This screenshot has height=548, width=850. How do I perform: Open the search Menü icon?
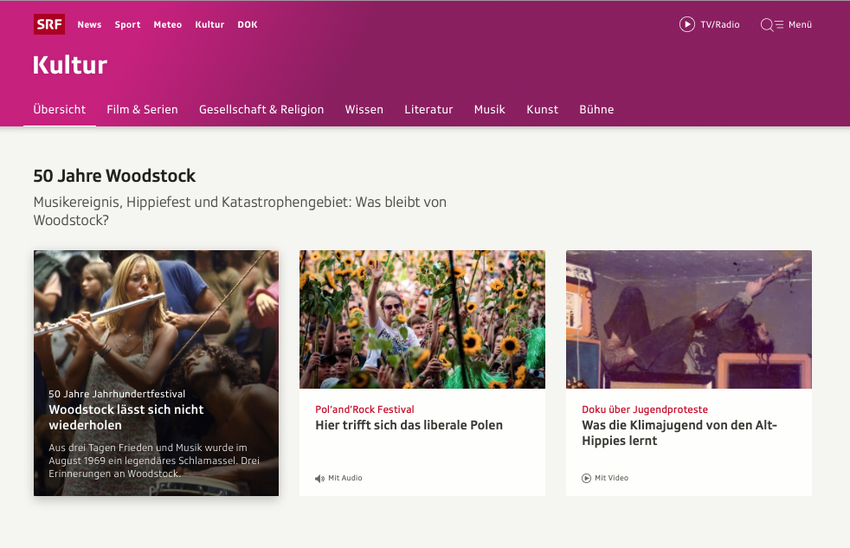(x=772, y=25)
